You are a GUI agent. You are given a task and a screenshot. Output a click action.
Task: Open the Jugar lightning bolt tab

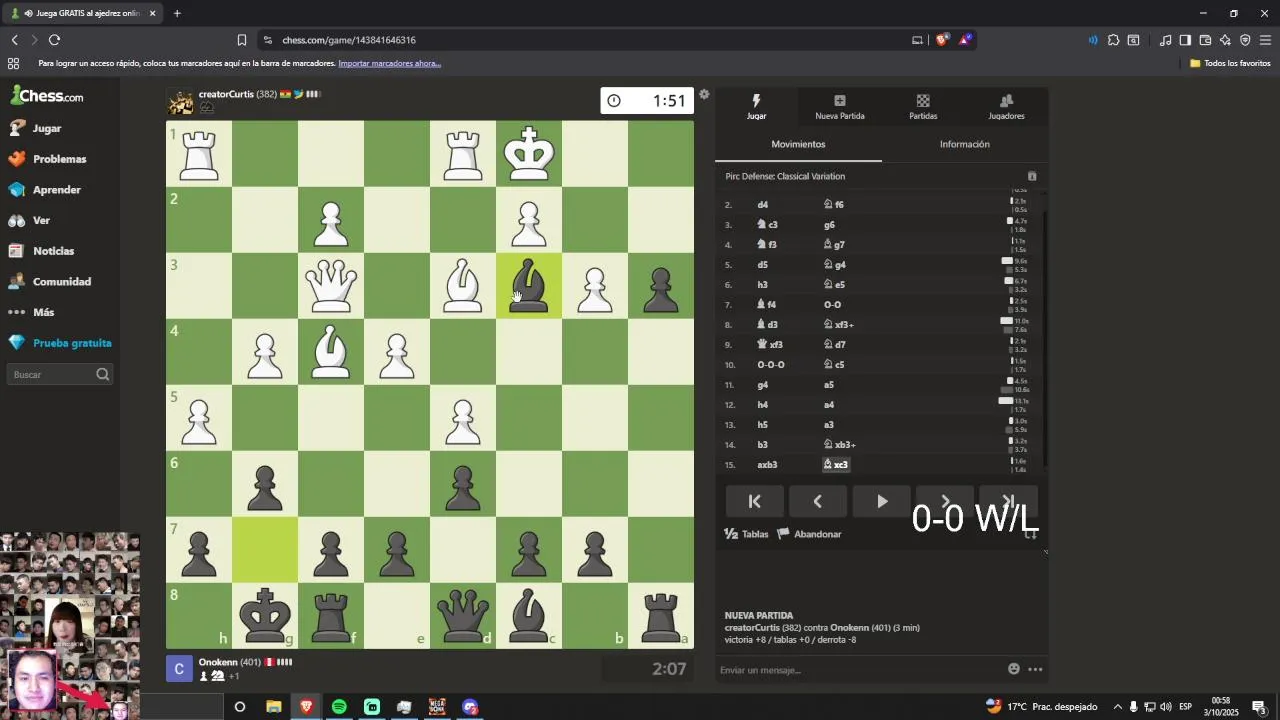756,107
